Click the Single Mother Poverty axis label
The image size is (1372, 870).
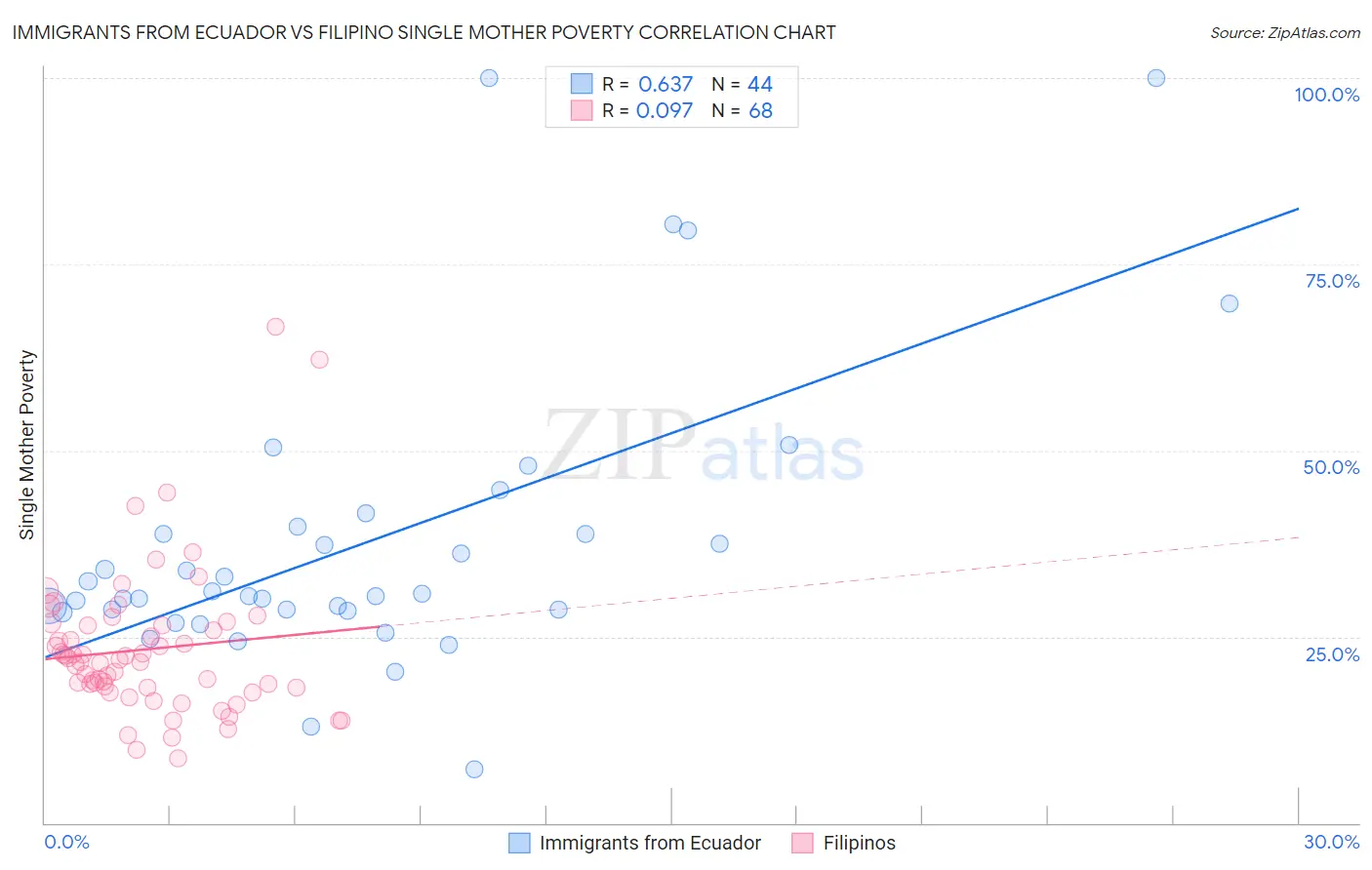(27, 445)
